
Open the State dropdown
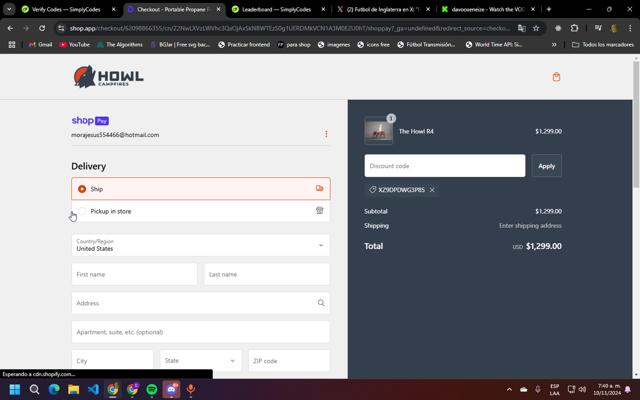(201, 360)
